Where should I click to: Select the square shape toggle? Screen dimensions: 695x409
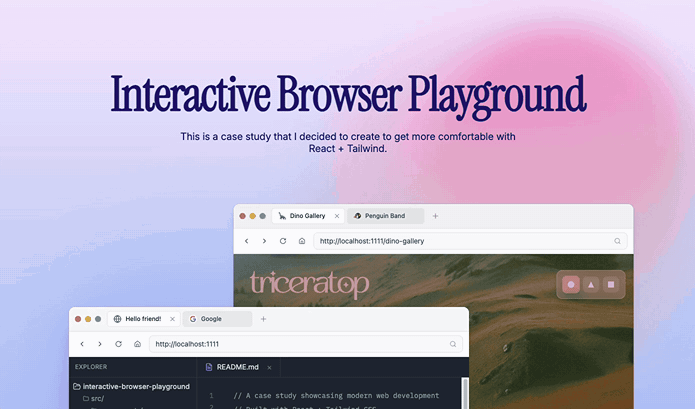tap(611, 284)
